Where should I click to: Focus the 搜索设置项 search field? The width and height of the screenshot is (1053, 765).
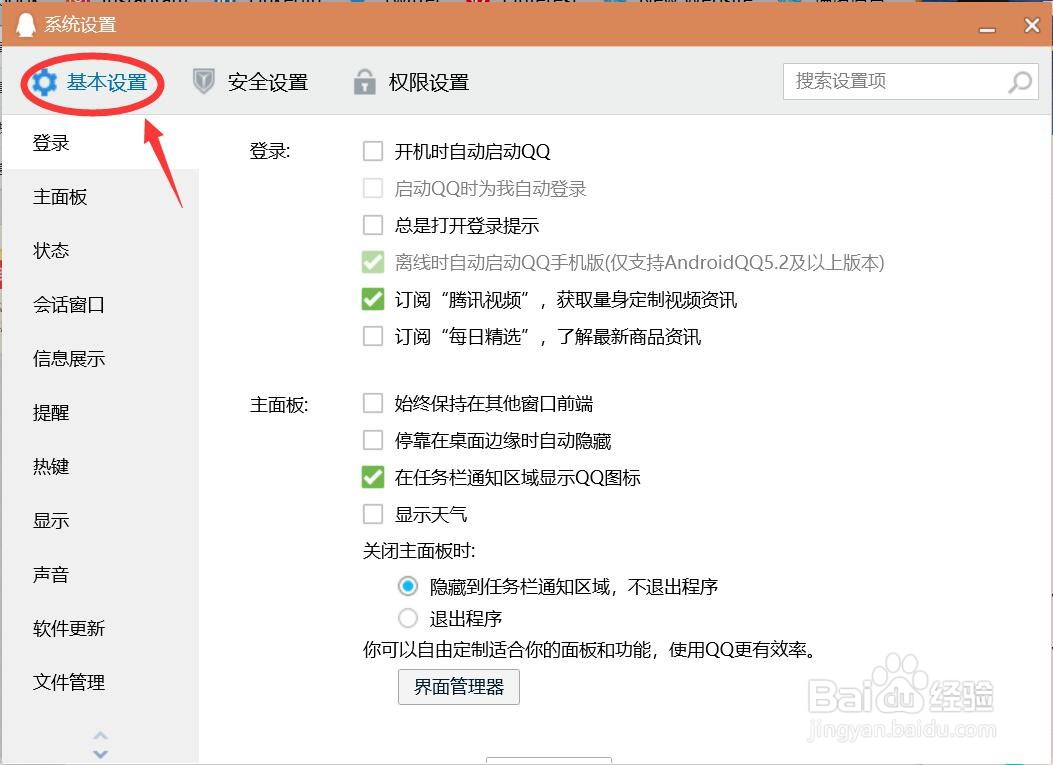(x=911, y=81)
